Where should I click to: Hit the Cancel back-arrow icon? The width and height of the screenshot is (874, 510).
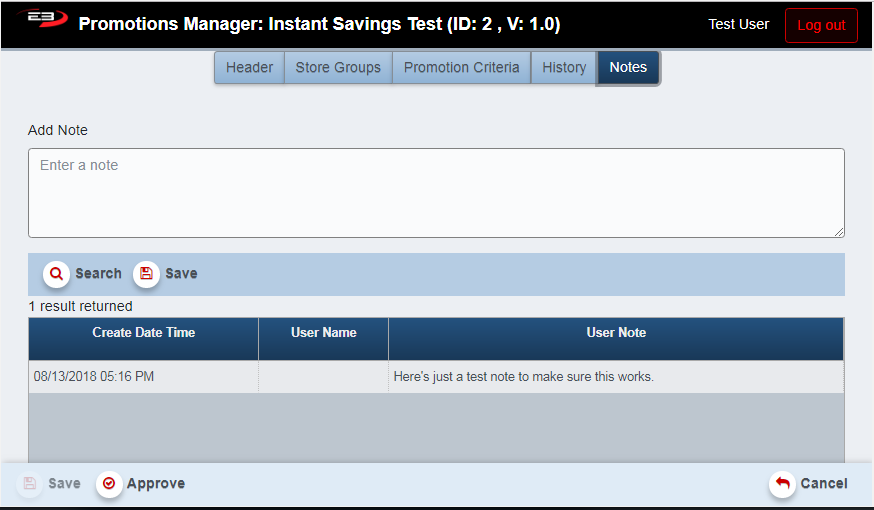pos(782,484)
